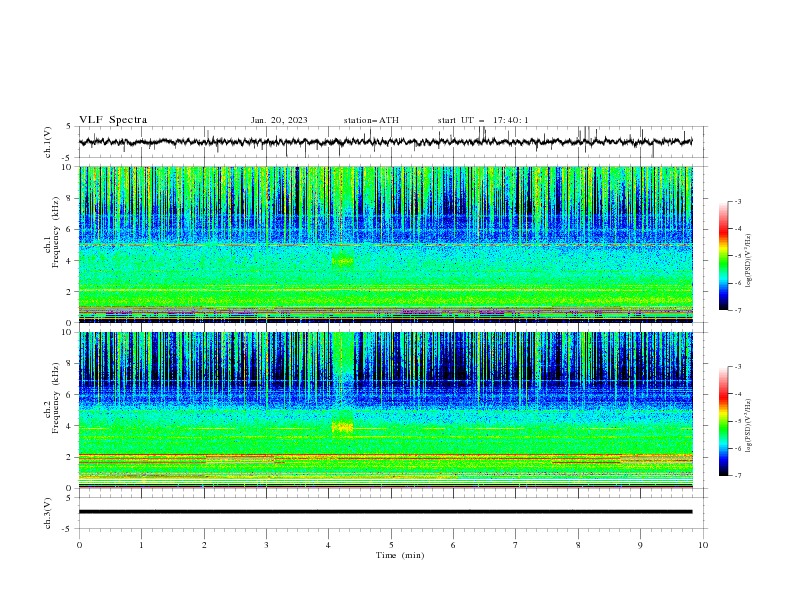Click the "-5" tick on ch.1 colorbar
792x612 pixels.
(737, 256)
